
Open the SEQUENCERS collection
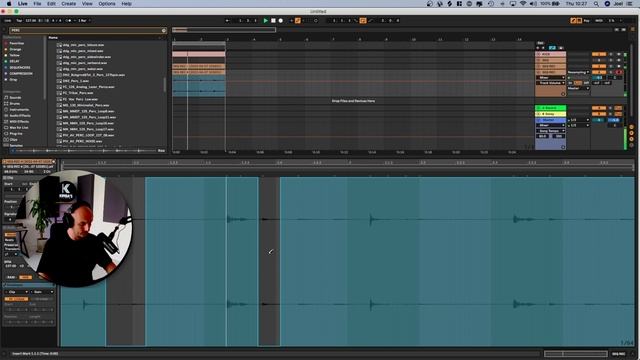coord(20,67)
